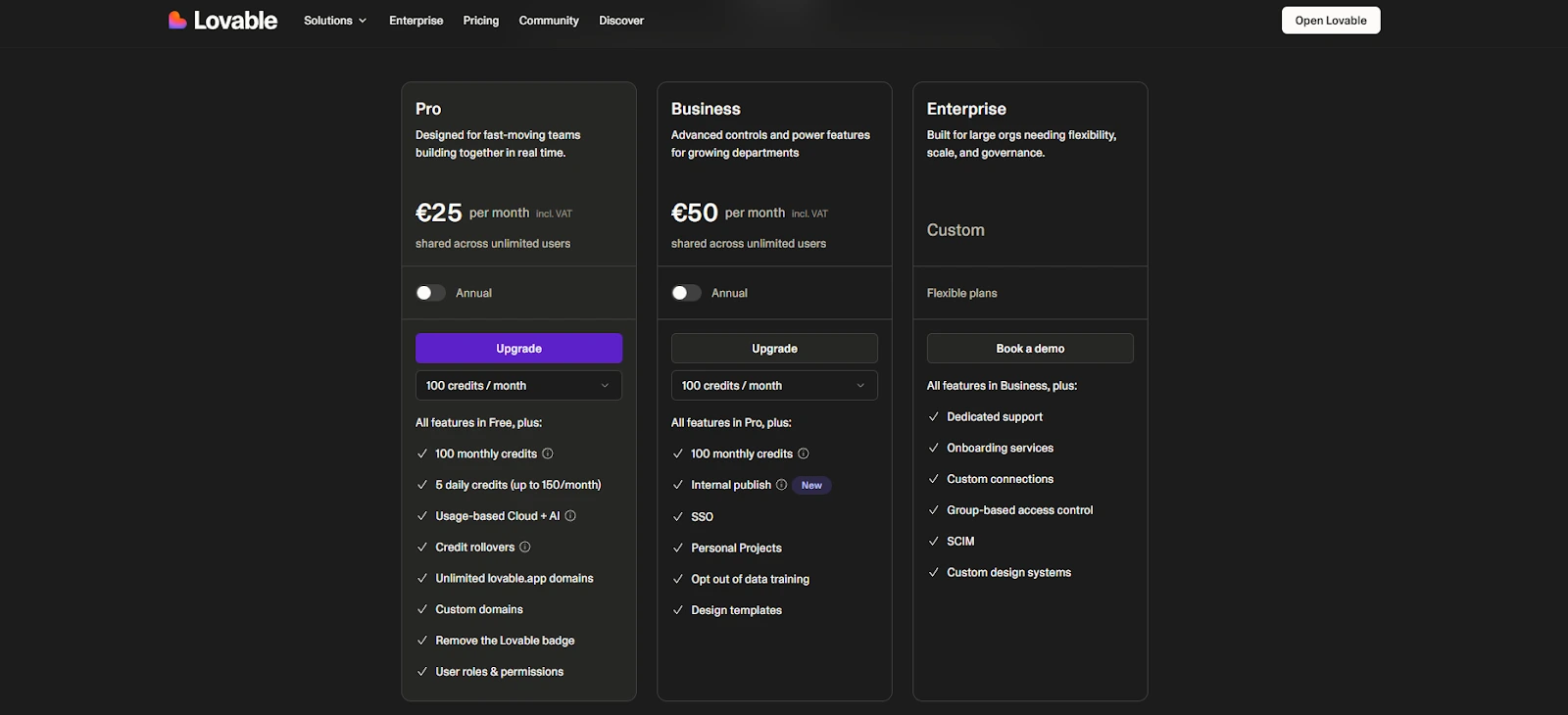Go to the Enterprise nav item

point(416,21)
